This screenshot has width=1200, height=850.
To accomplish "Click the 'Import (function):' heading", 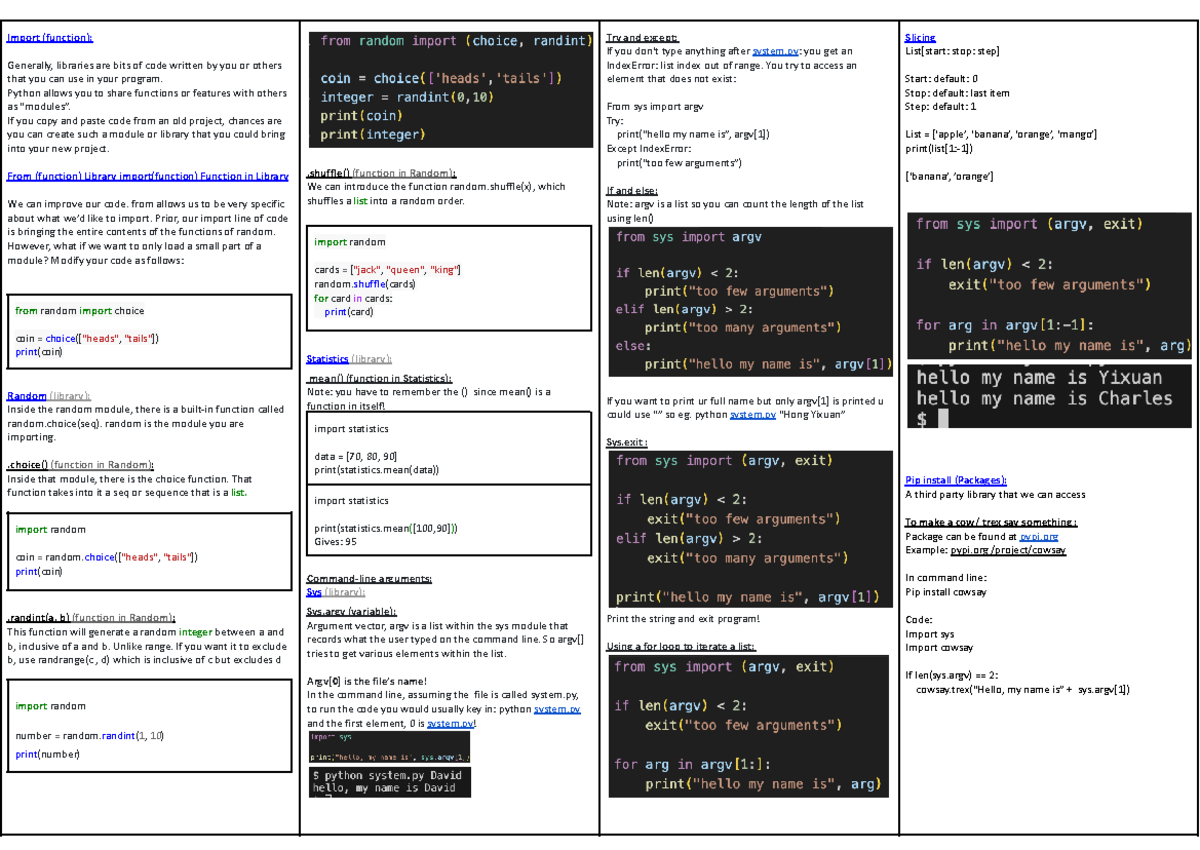I will 50,38.
